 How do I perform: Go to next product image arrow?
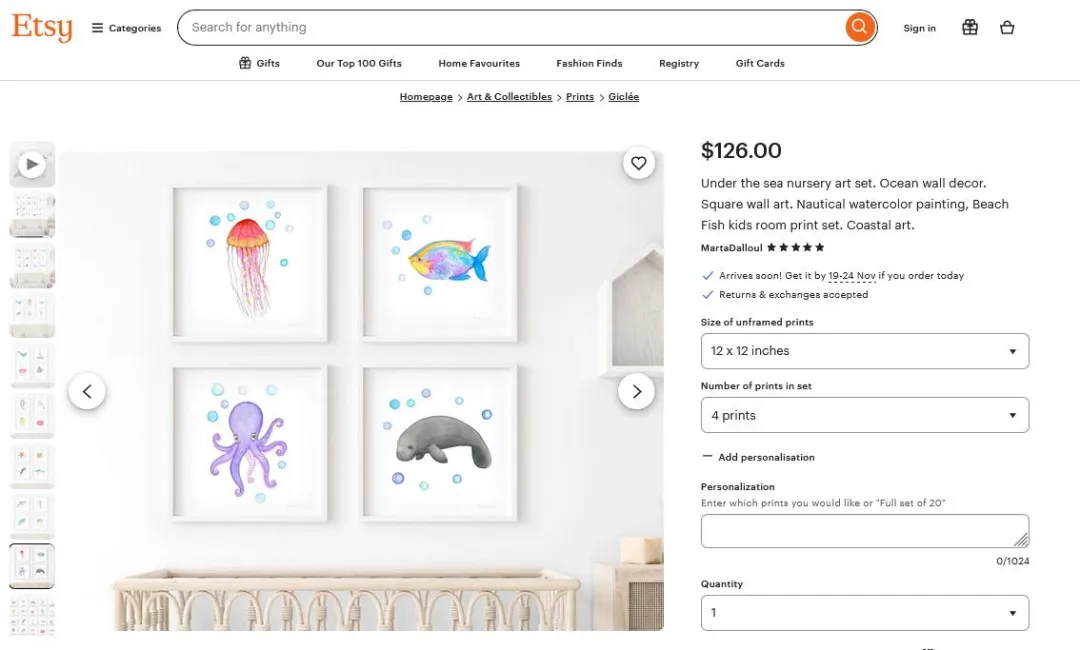coord(636,391)
